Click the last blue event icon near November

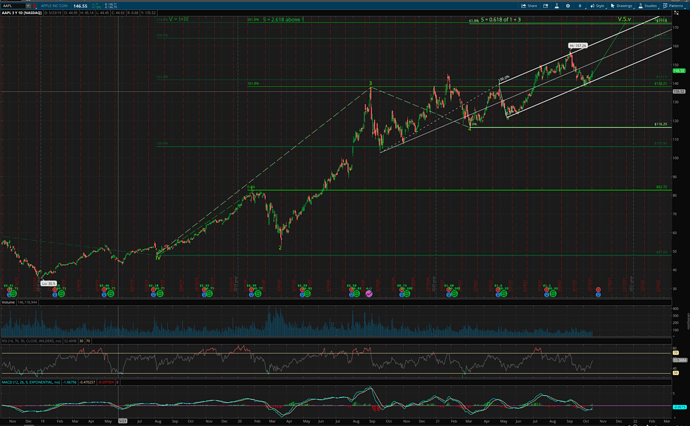click(x=598, y=294)
